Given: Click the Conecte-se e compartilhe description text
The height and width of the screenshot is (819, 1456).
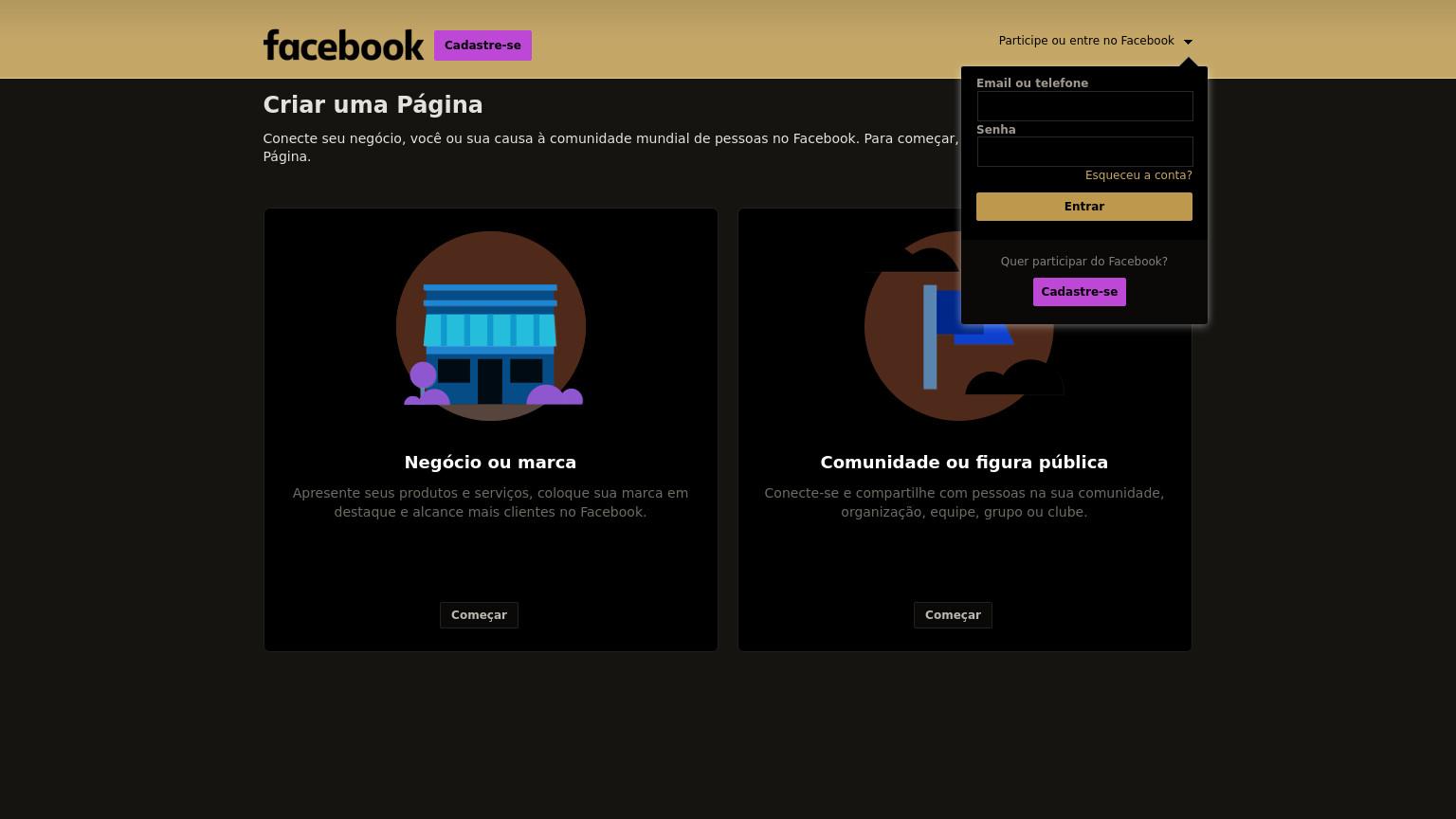Looking at the screenshot, I should pos(964,502).
